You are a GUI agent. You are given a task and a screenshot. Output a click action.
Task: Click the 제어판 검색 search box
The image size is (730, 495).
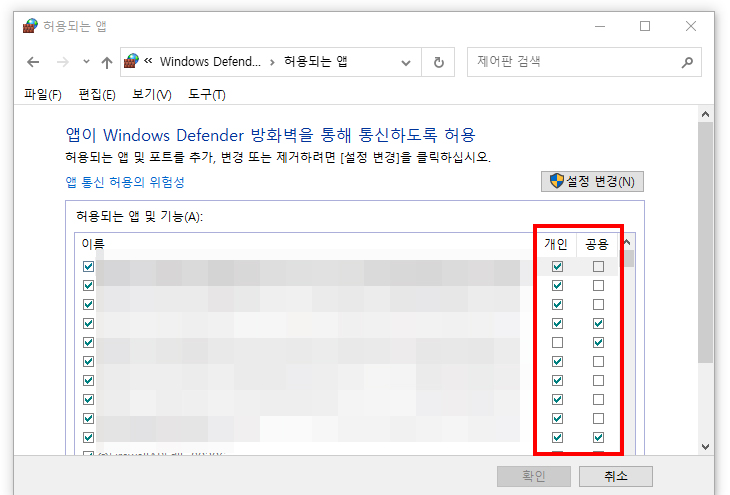pyautogui.click(x=584, y=61)
